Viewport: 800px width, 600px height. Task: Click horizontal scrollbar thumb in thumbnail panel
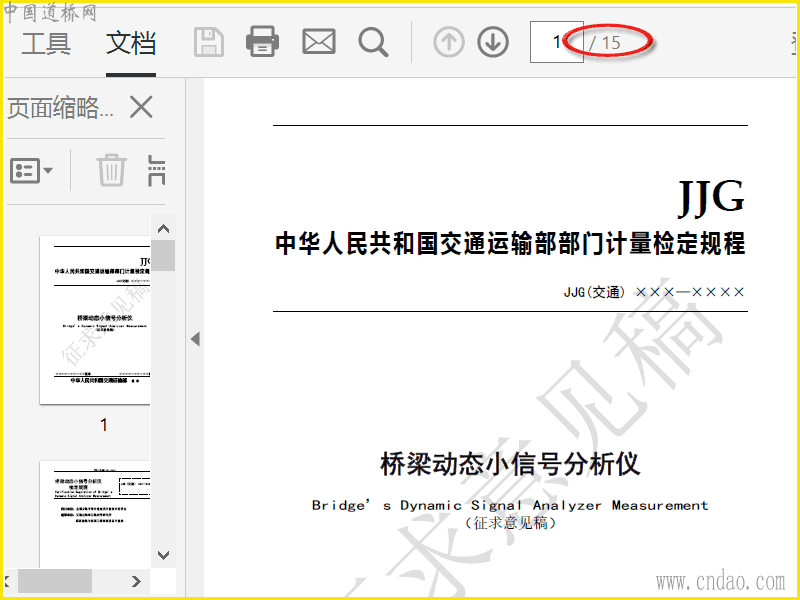pyautogui.click(x=55, y=581)
